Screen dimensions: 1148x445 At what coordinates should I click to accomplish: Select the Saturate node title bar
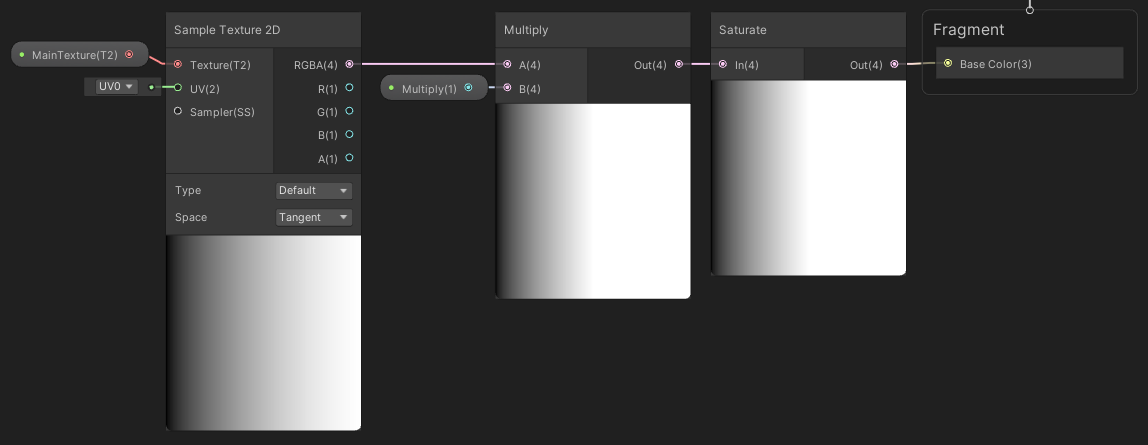(x=808, y=30)
